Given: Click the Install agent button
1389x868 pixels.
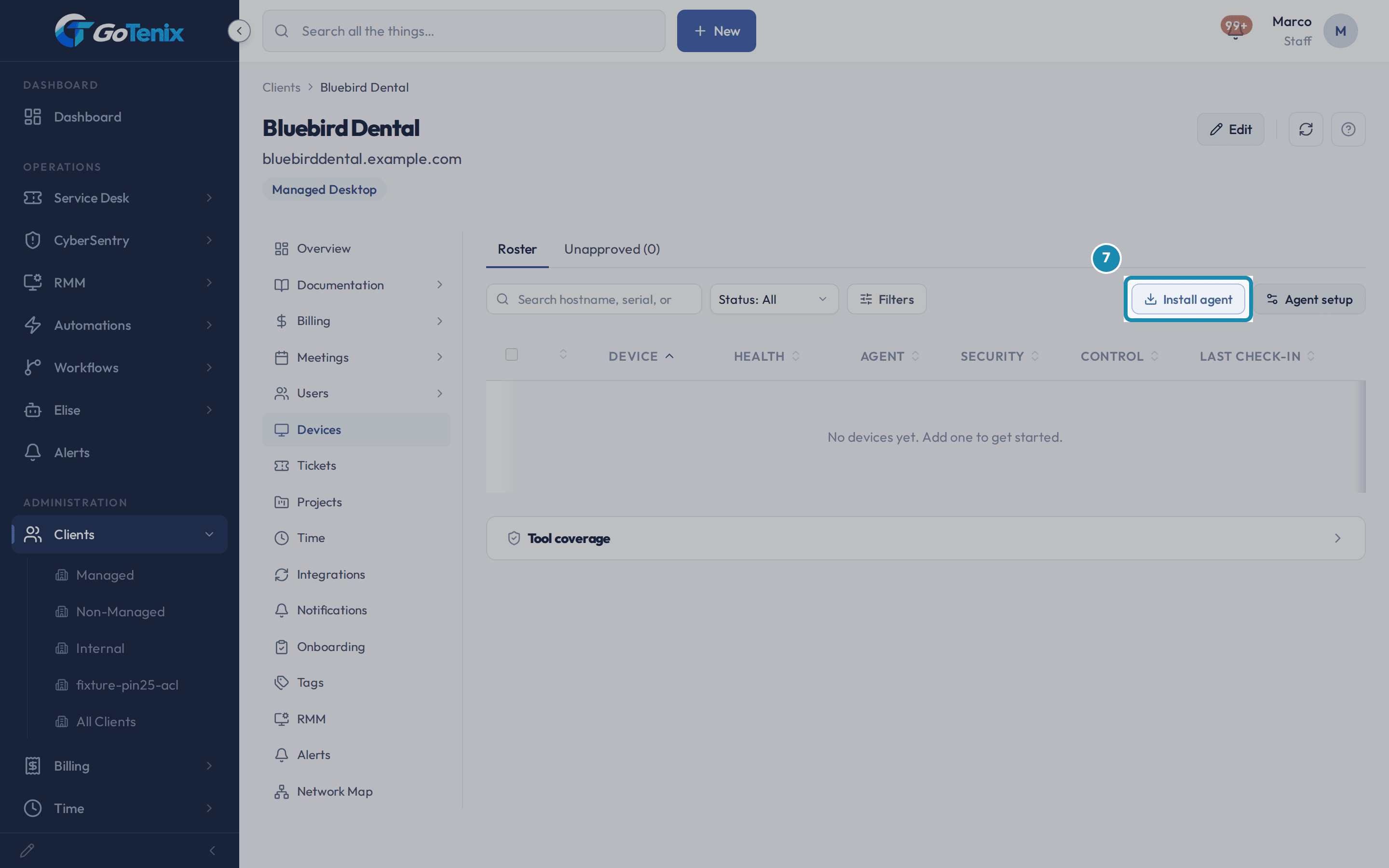Looking at the screenshot, I should (x=1187, y=299).
